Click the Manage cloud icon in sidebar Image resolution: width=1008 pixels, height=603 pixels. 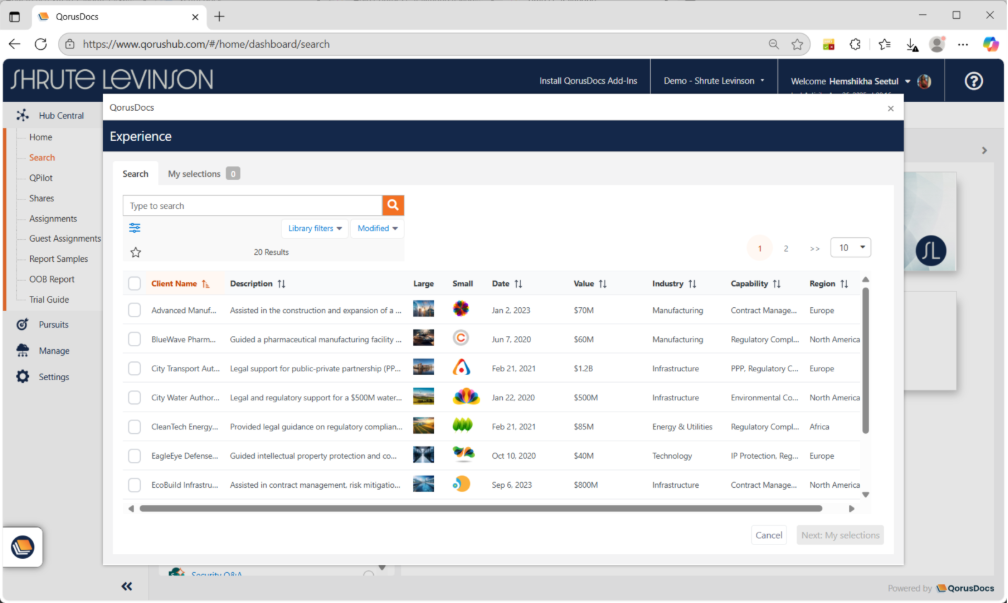coord(21,350)
